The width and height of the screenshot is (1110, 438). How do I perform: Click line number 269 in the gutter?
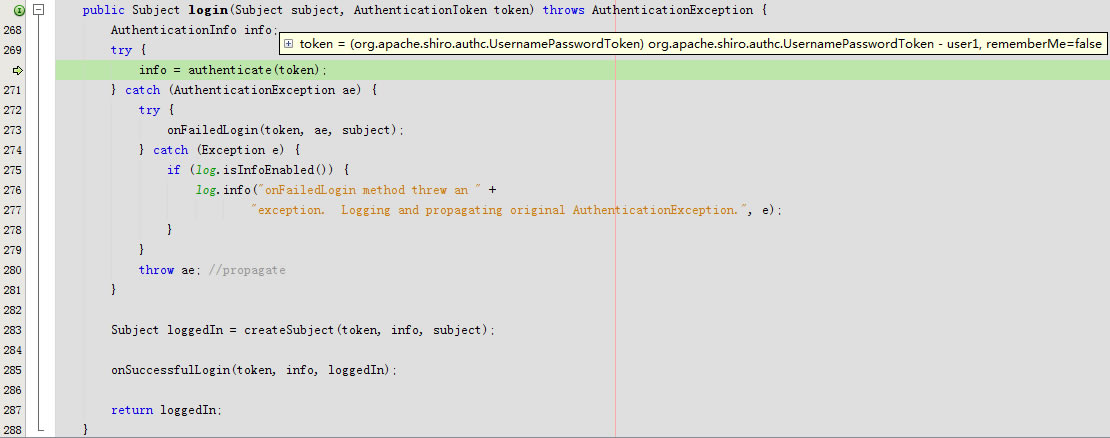[13, 50]
